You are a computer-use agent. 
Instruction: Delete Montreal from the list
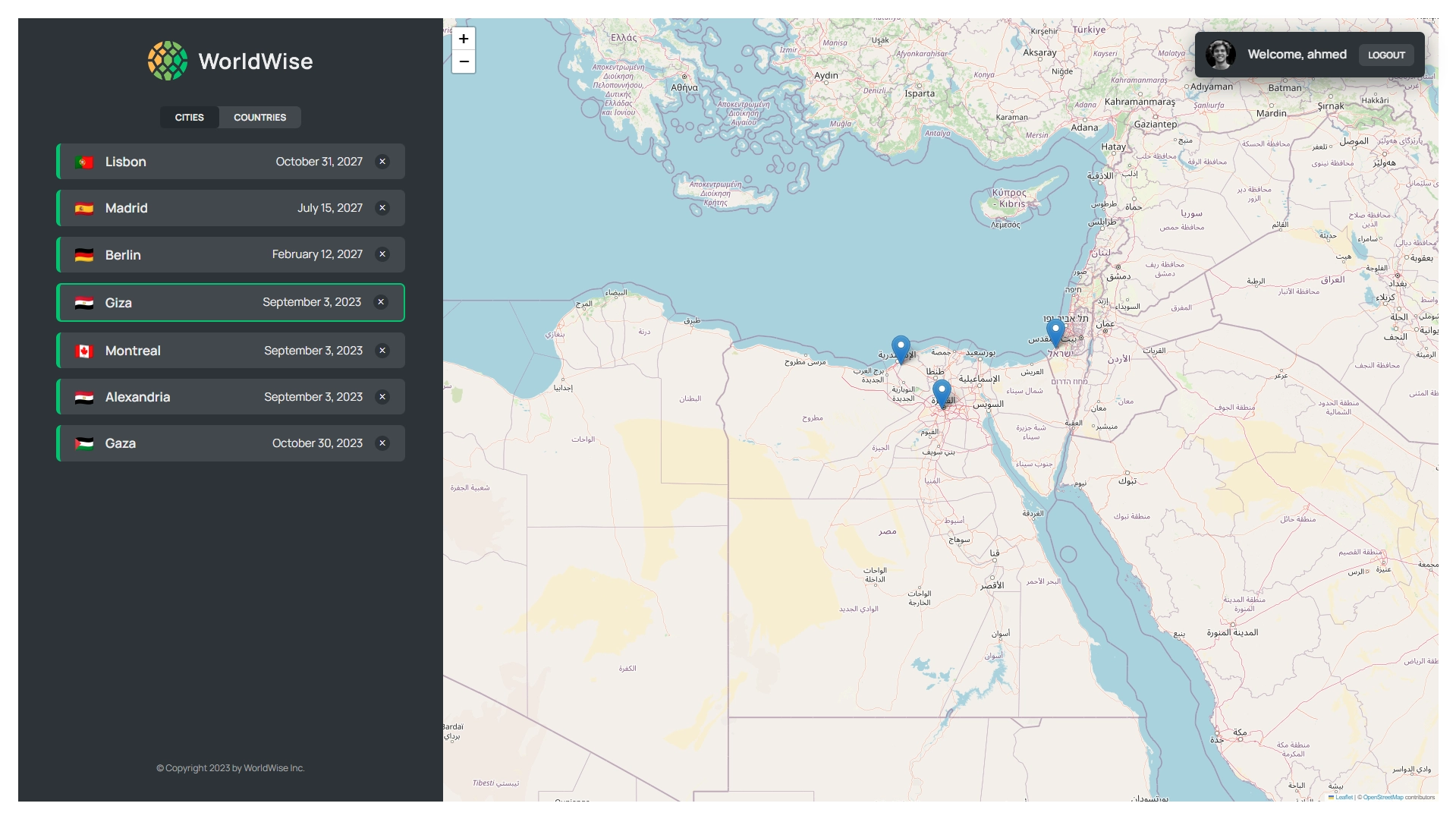click(382, 351)
